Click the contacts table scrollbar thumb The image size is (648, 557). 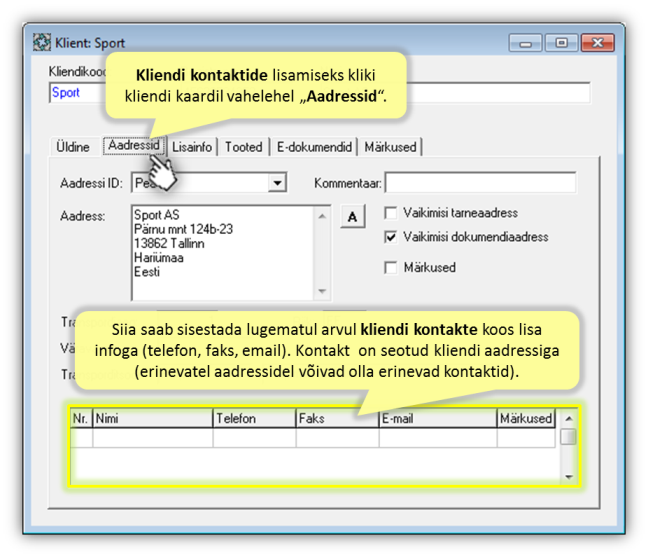coord(569,437)
